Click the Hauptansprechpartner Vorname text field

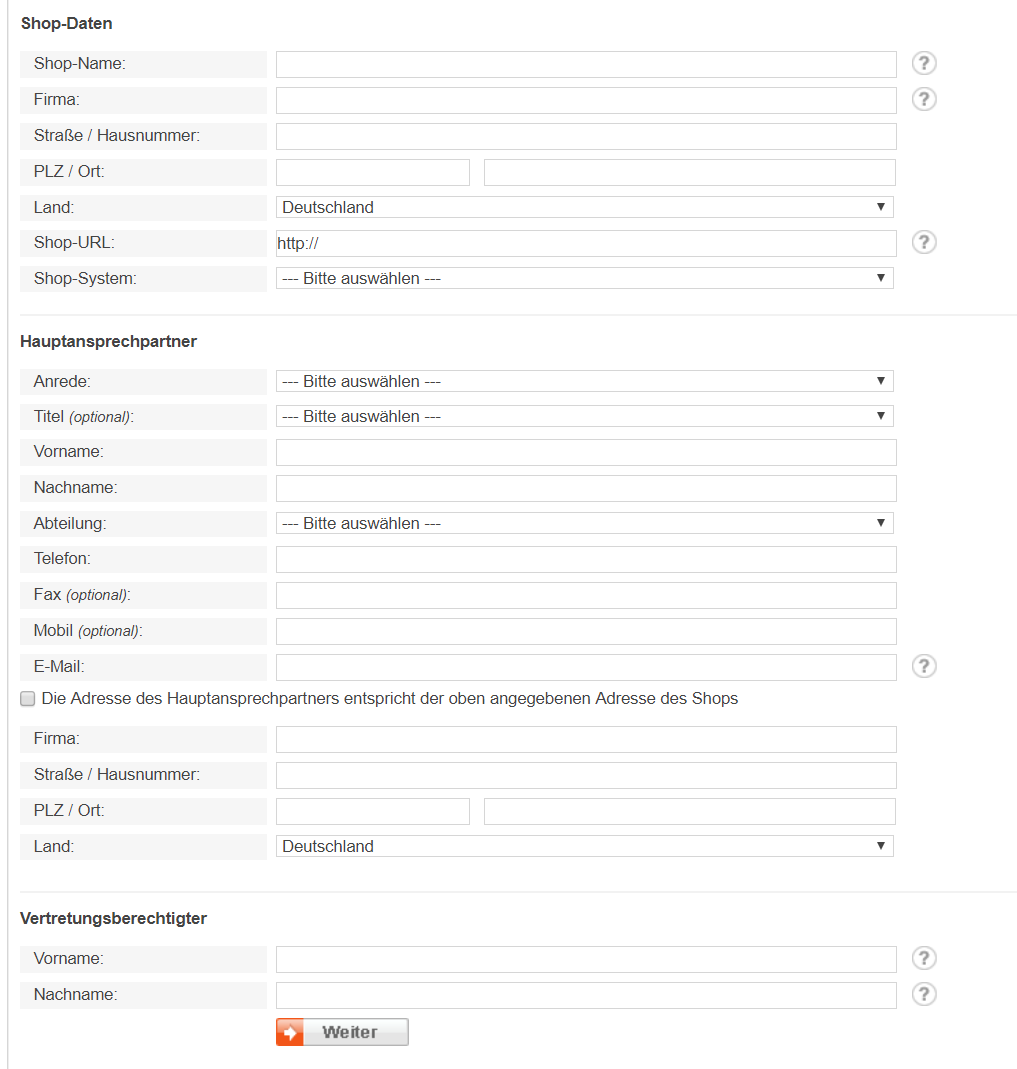tap(586, 452)
